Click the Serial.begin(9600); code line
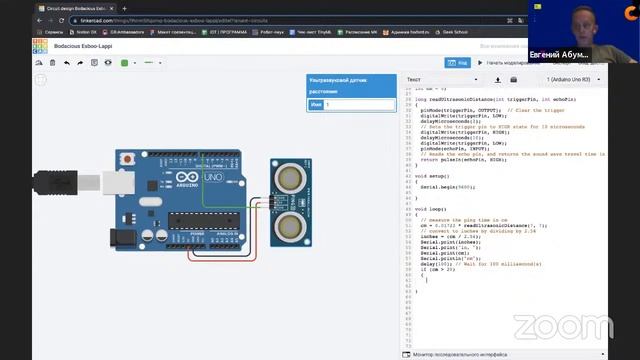Image resolution: width=640 pixels, height=360 pixels. tap(448, 187)
